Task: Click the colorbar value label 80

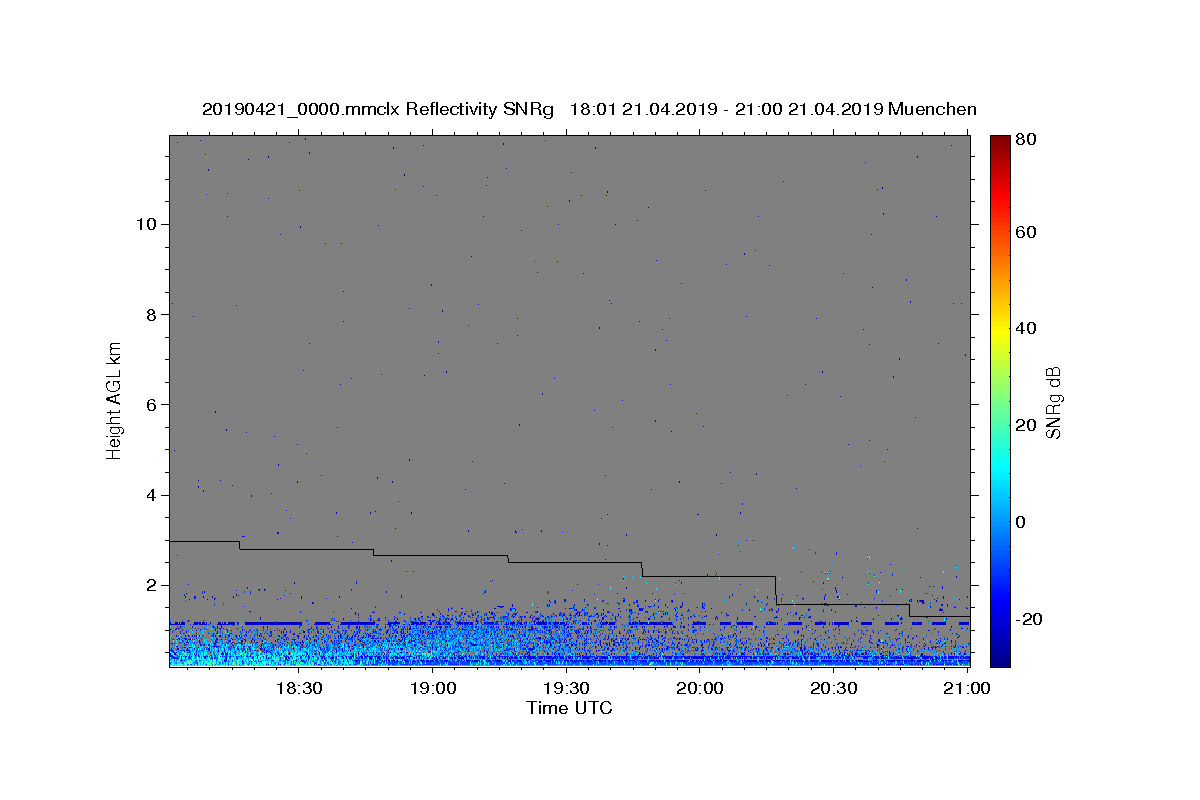Action: pos(1027,140)
